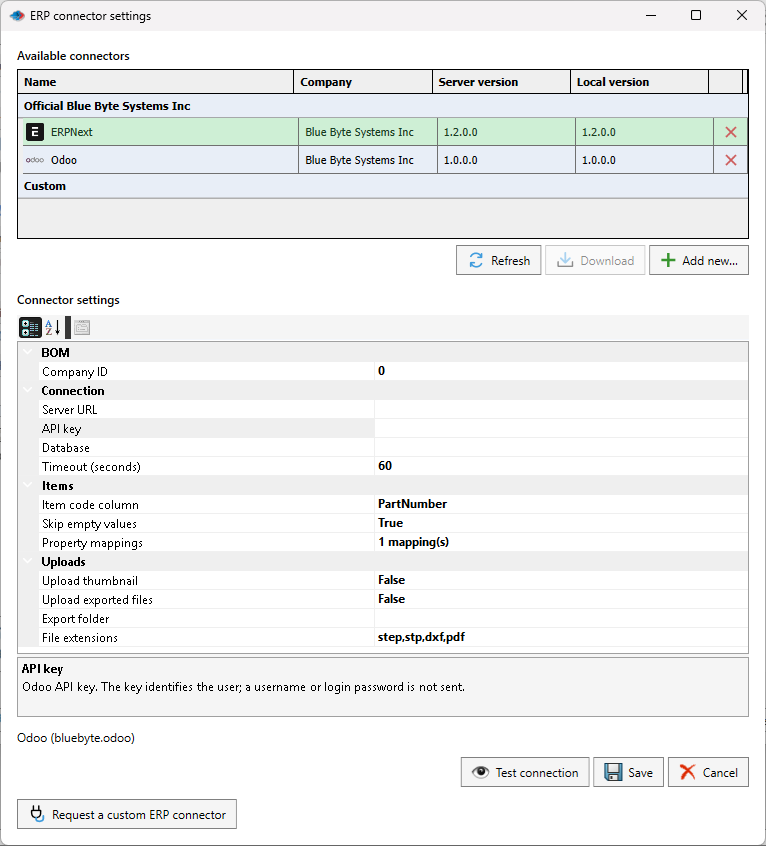The width and height of the screenshot is (766, 846).
Task: Toggle the Upload thumbnail False value
Action: tap(561, 581)
